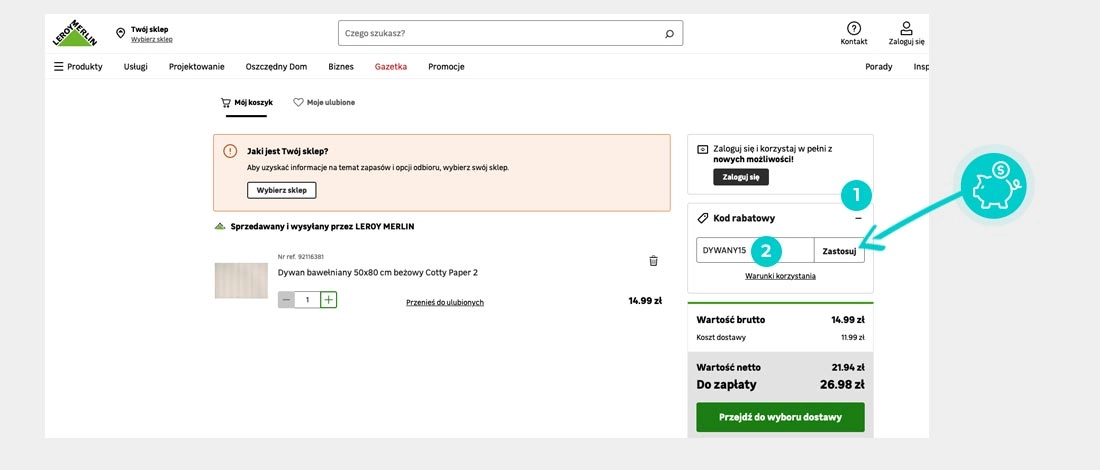Increase the rug quantity with plus
The width and height of the screenshot is (1100, 470).
328,299
